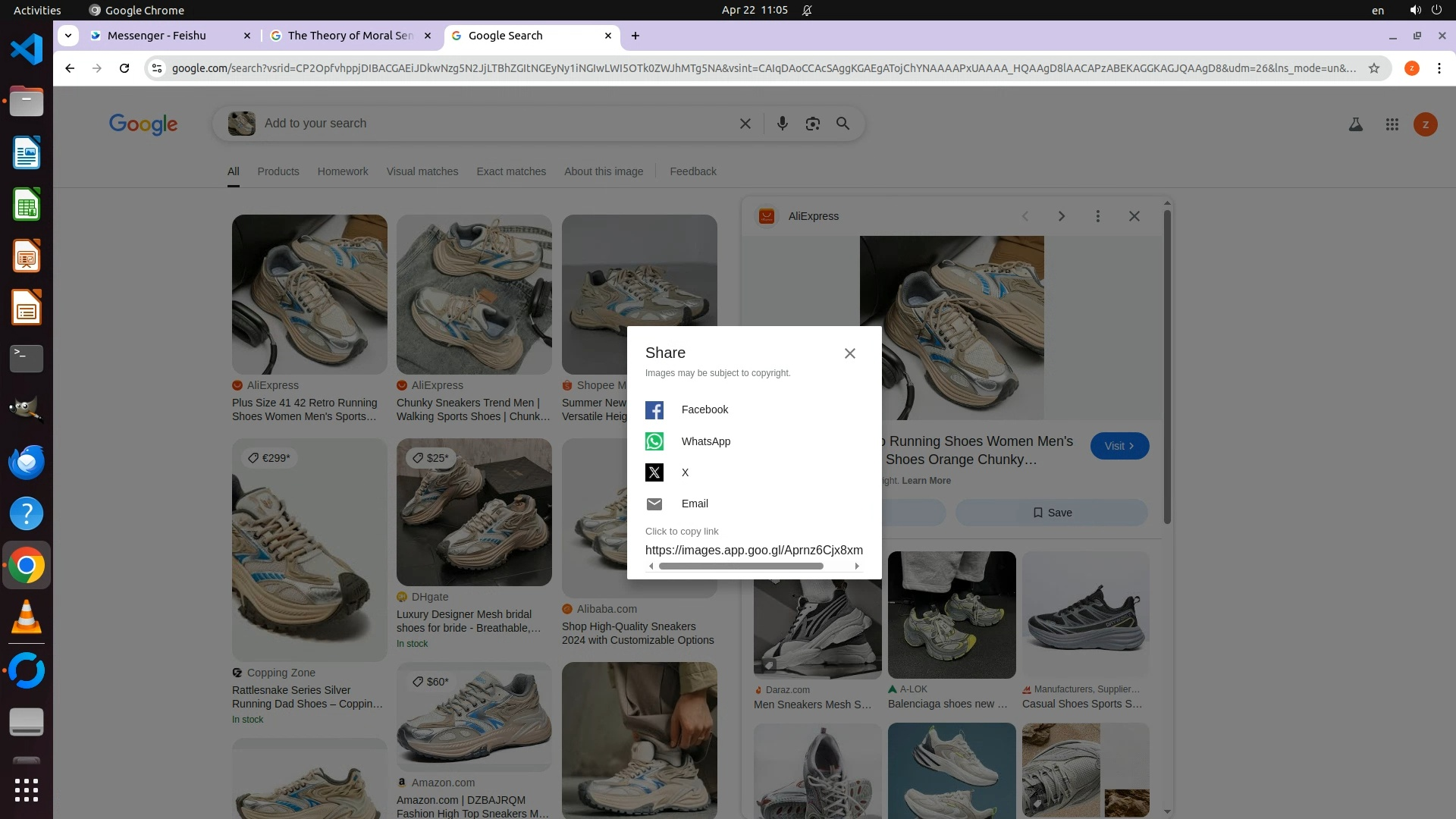The width and height of the screenshot is (1456, 819).
Task: Switch to the Messenger - Feishu tab
Action: pos(157,36)
